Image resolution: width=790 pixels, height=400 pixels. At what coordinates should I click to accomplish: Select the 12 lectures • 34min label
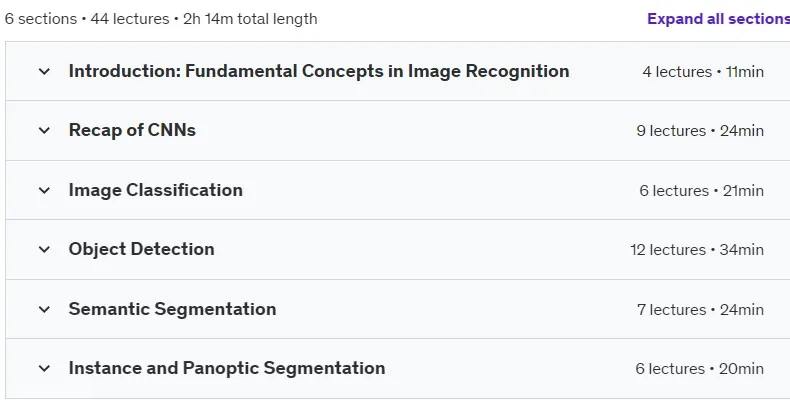[697, 250]
